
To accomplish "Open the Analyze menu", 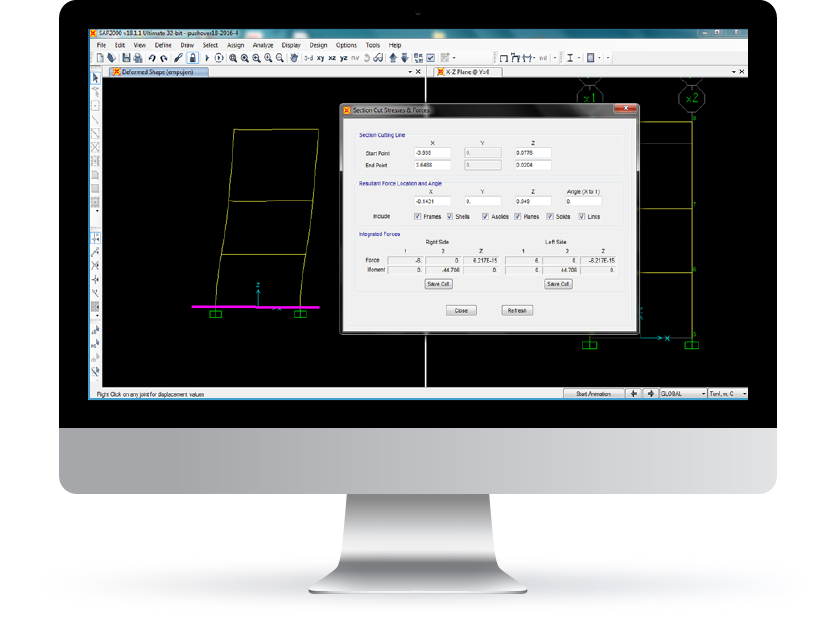I will point(263,45).
